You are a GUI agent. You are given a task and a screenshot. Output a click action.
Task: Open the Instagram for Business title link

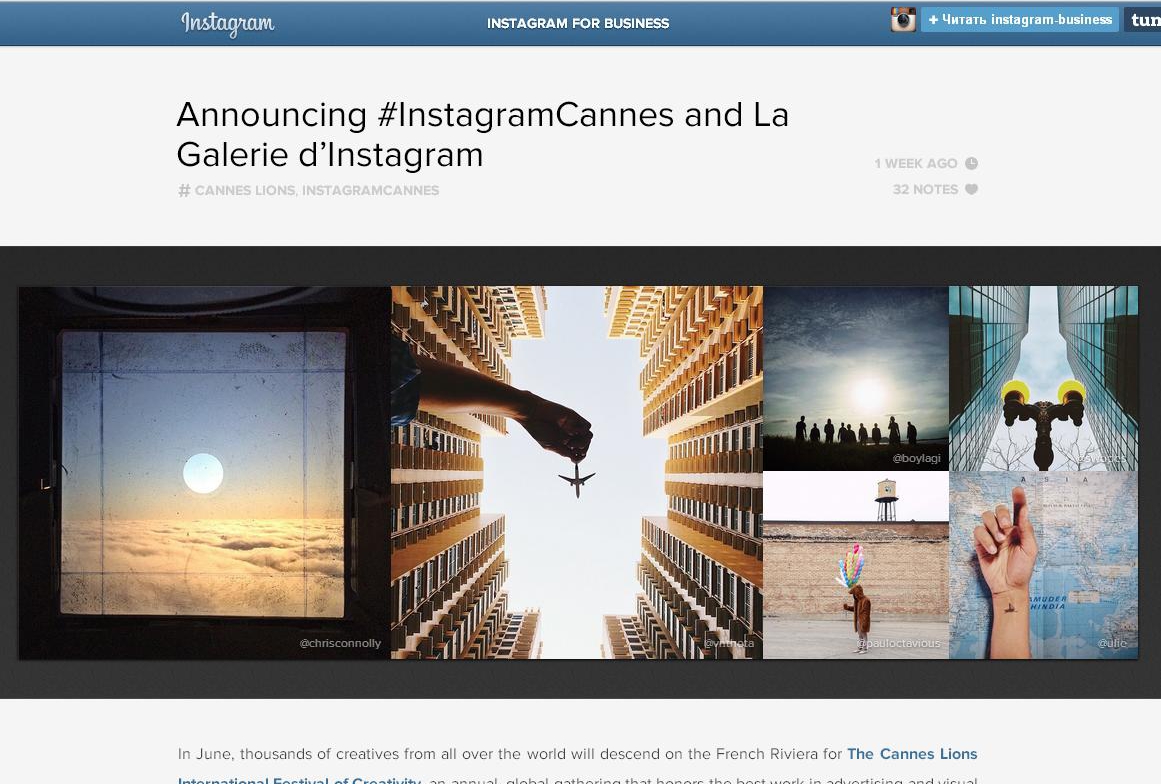578,23
